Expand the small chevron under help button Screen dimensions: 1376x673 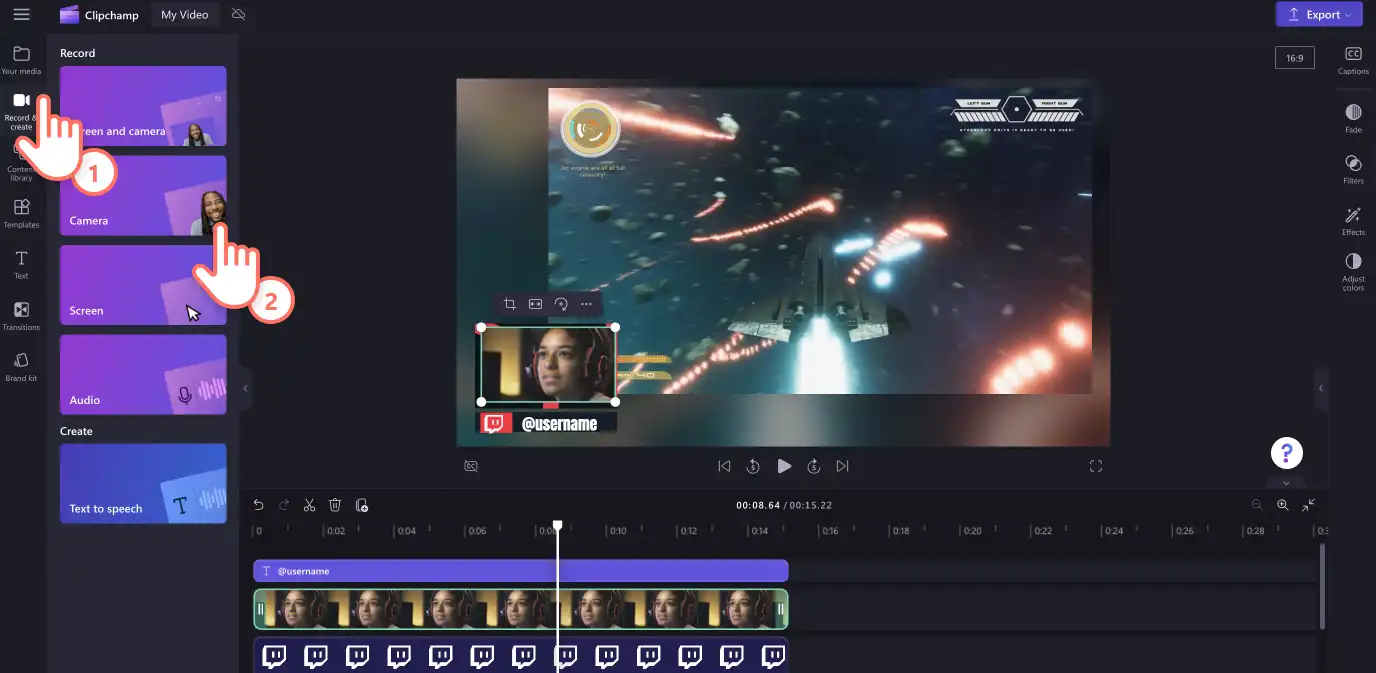1287,482
